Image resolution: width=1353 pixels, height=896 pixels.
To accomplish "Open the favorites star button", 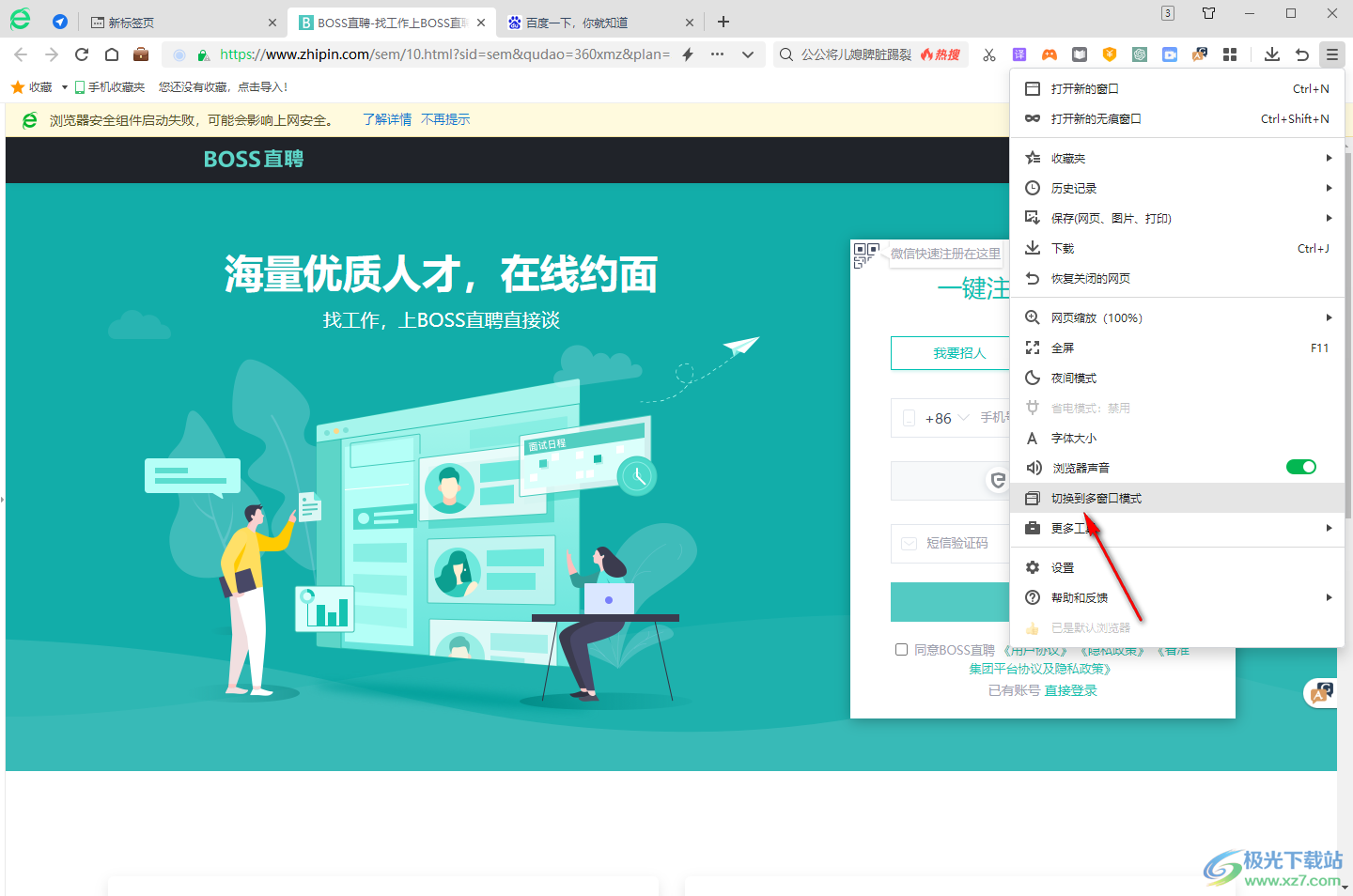I will coord(31,87).
